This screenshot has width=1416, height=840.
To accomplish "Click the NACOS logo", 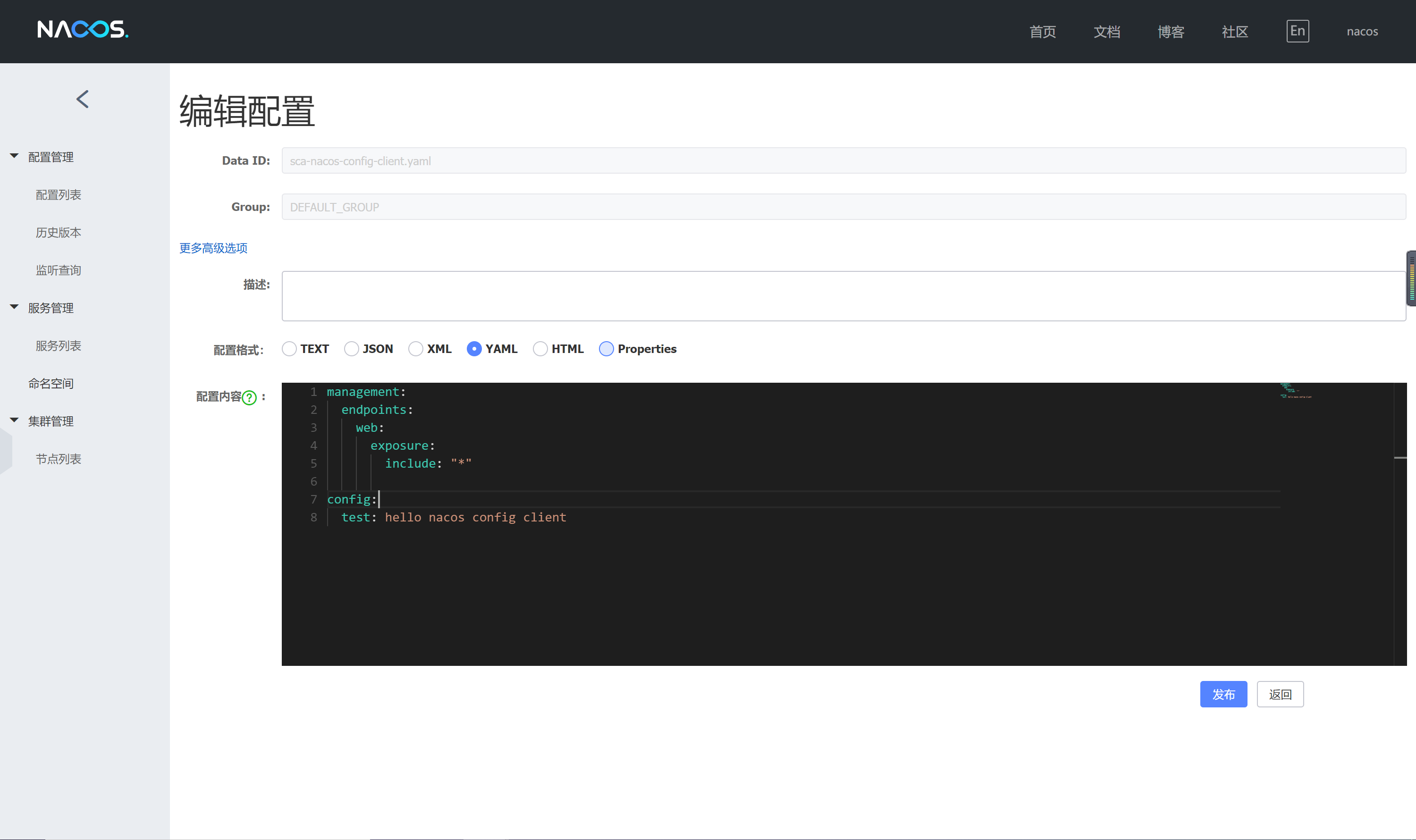I will pos(83,29).
